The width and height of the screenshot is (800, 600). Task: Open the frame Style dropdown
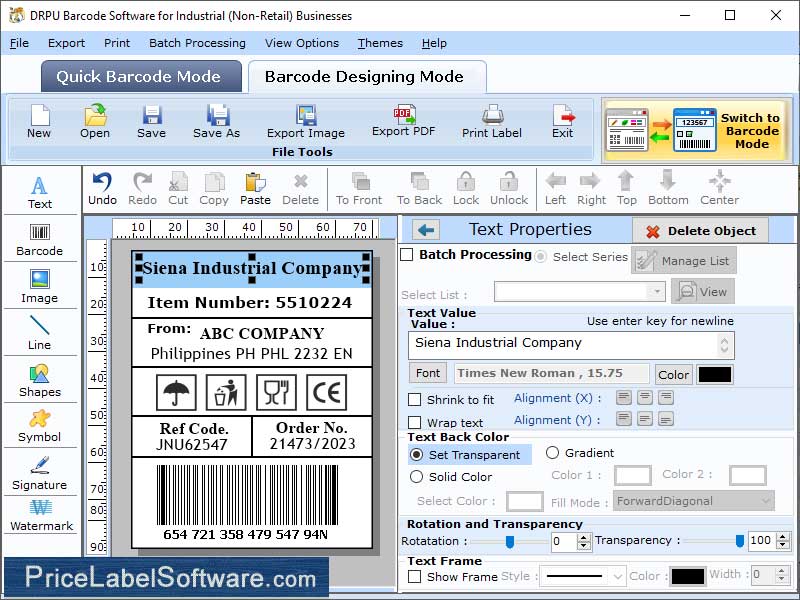(x=582, y=577)
